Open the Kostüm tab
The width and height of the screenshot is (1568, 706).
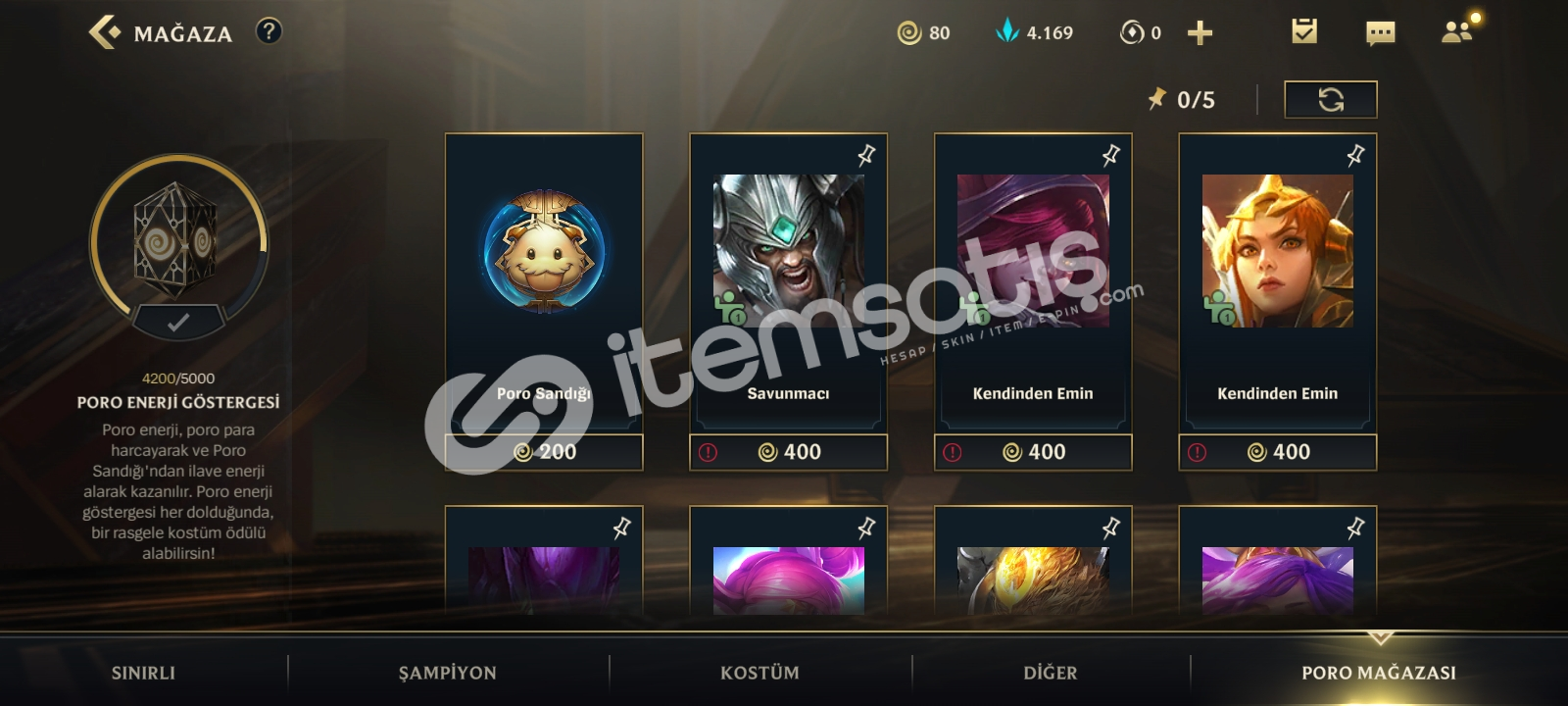[x=759, y=673]
